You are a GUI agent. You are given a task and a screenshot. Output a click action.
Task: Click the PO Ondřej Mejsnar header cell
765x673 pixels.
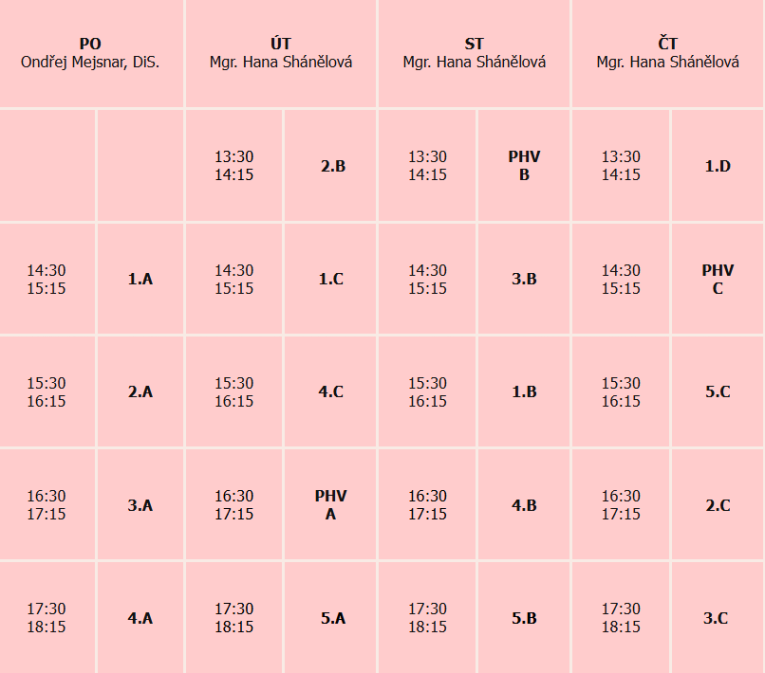[91, 53]
